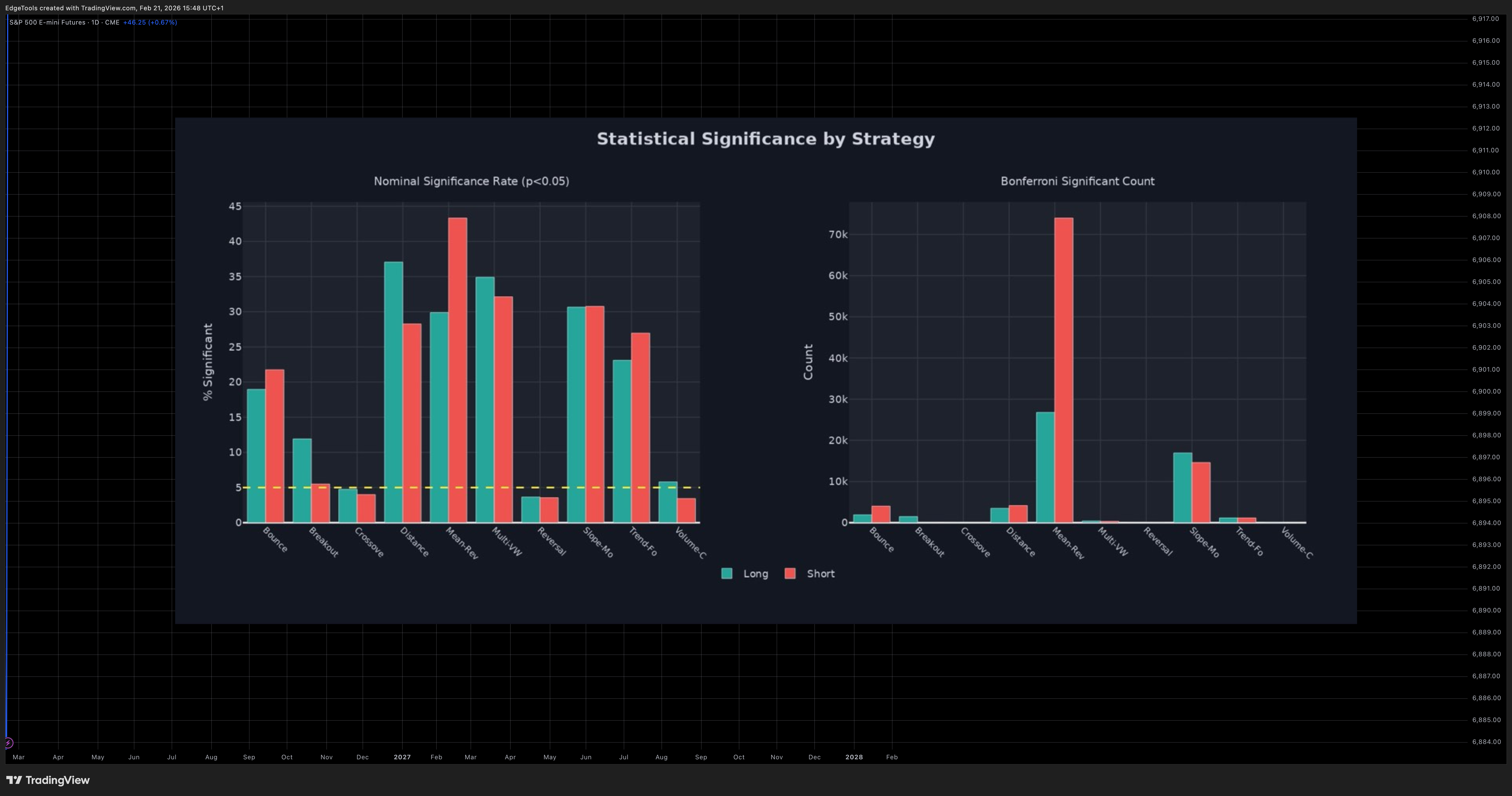Click the yellow dashed 5% threshold line
Image resolution: width=1512 pixels, height=796 pixels.
(x=471, y=487)
